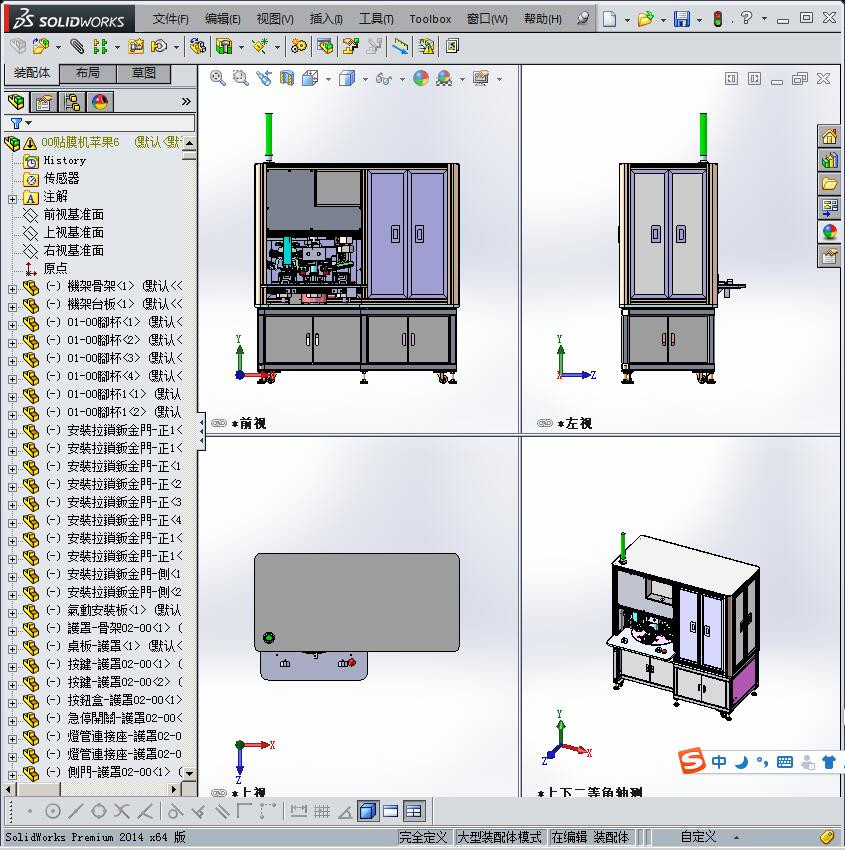This screenshot has width=845, height=850.
Task: Activate the Section View tool
Action: pos(287,79)
